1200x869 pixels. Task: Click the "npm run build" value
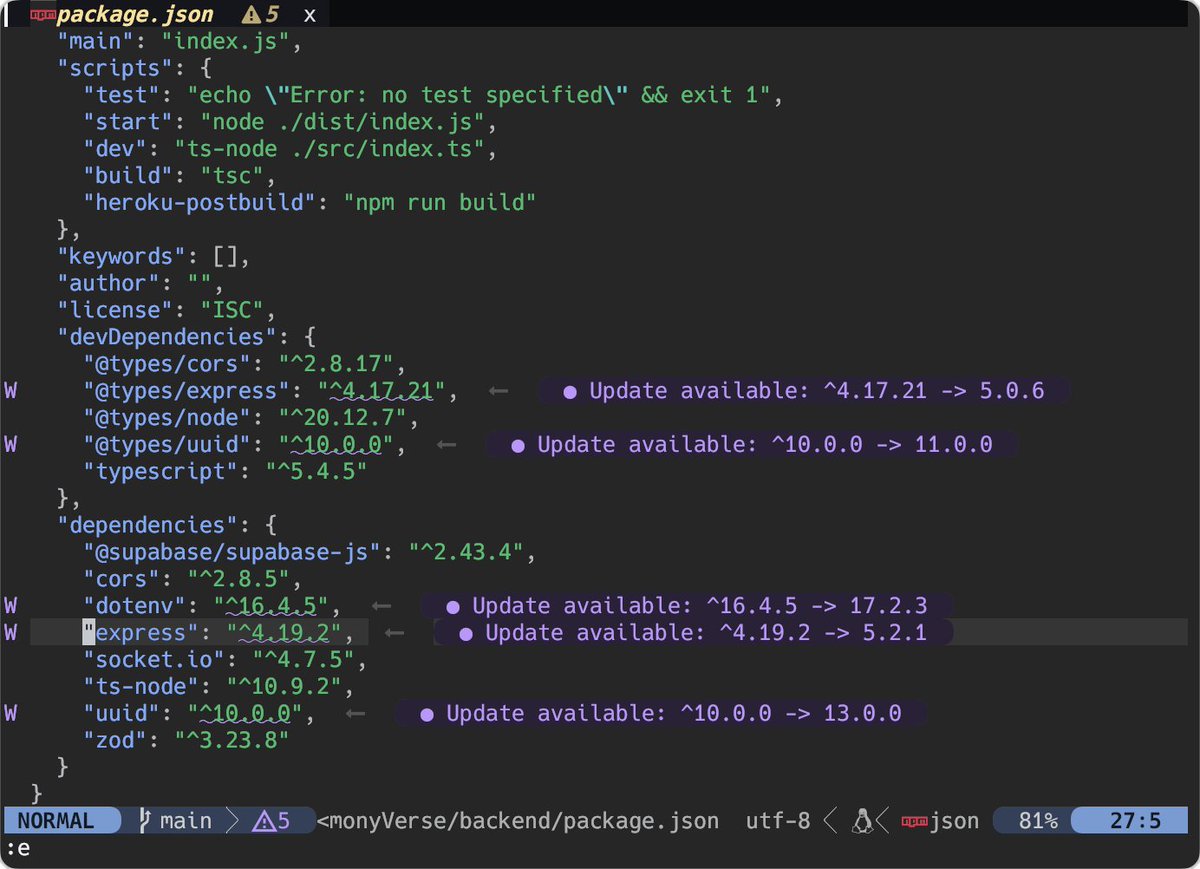(x=440, y=203)
